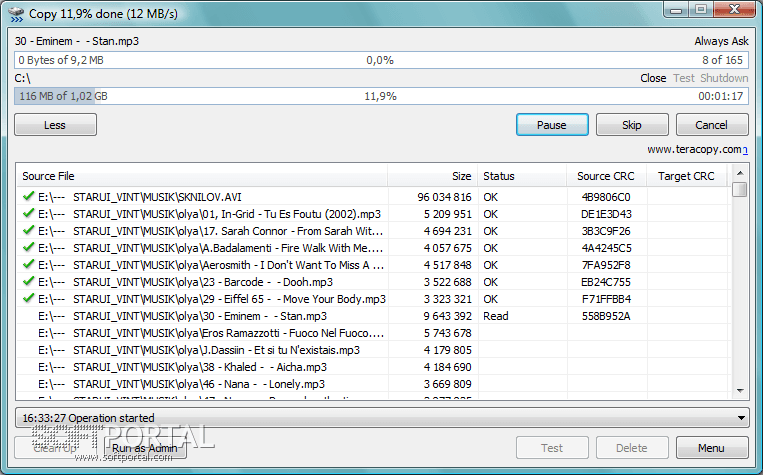This screenshot has height=475, width=763.
Task: Select Shutdown as the after-copy action
Action: point(724,78)
